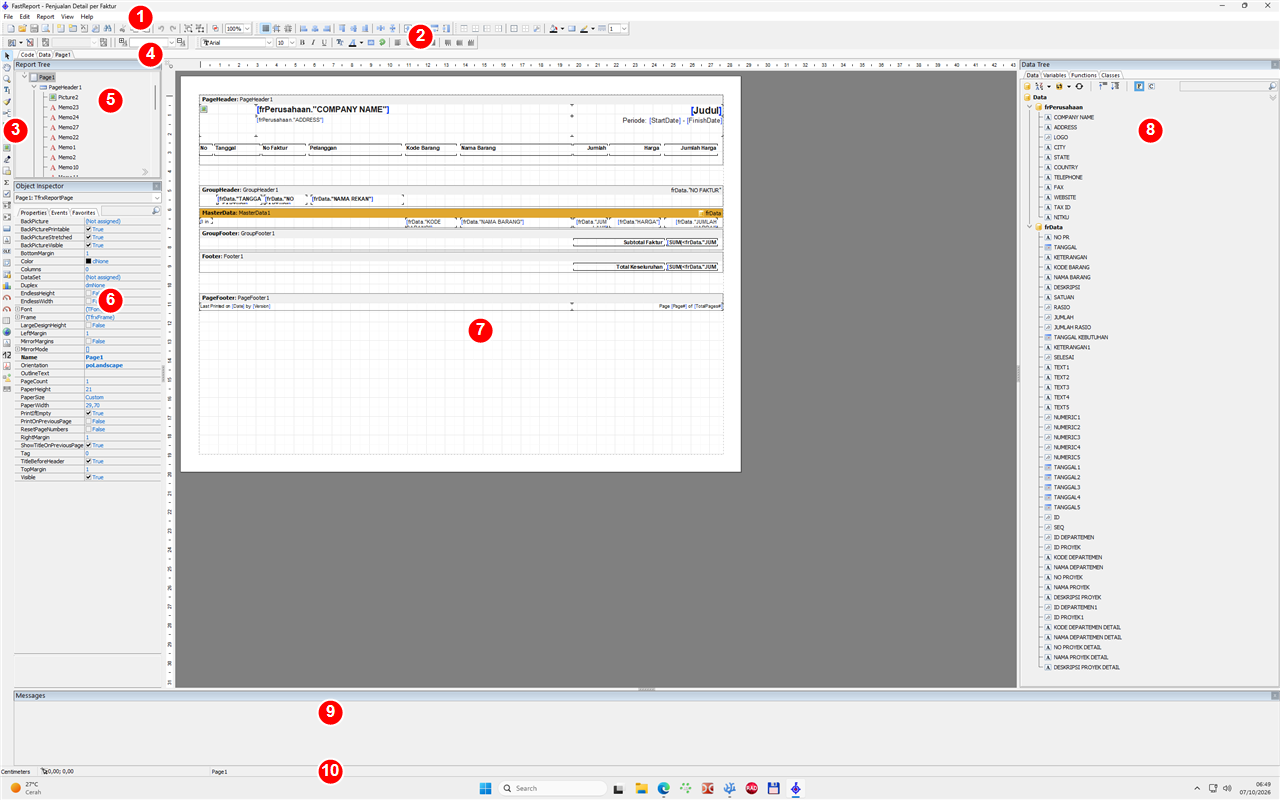This screenshot has height=800, width=1280.
Task: Insert a System text (sigma) object
Action: [7, 182]
